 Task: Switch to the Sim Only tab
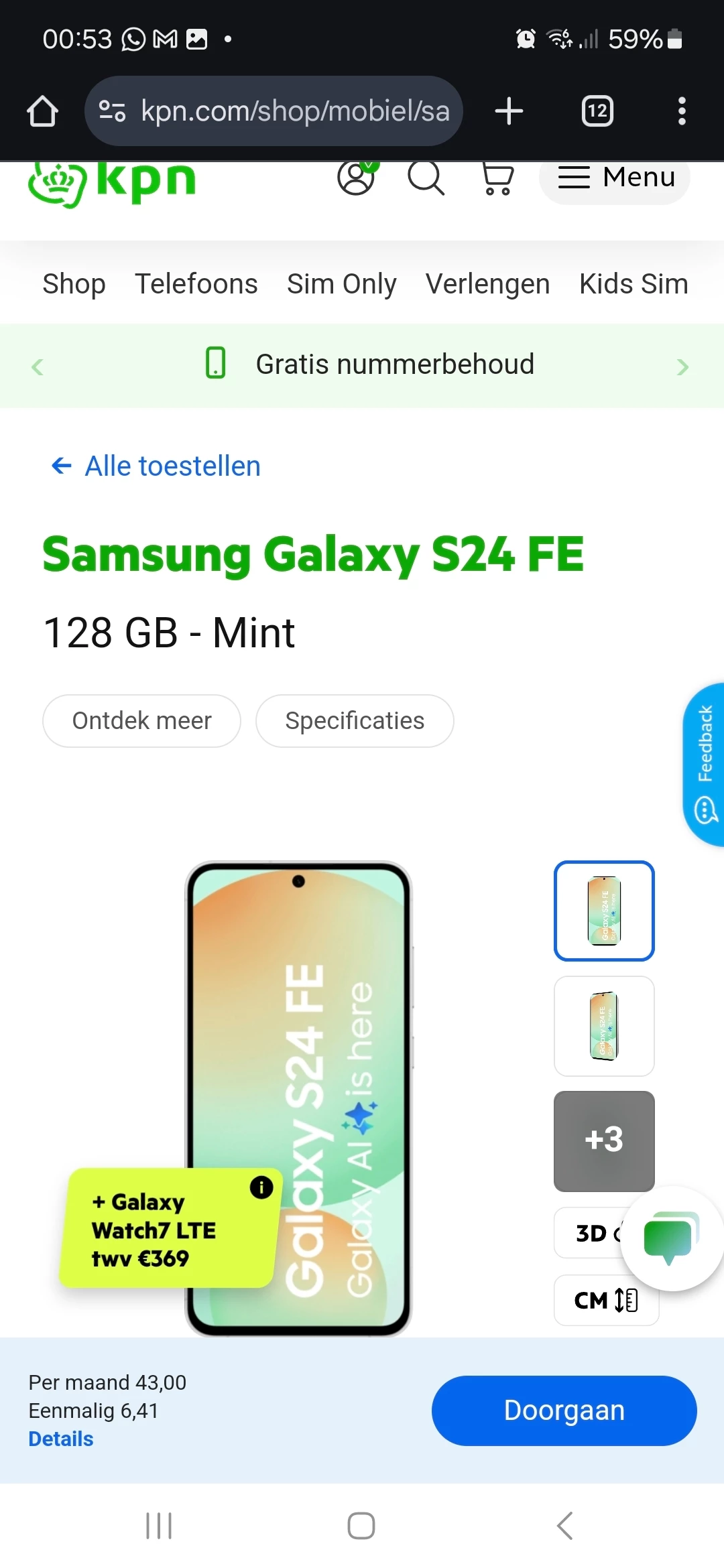[x=342, y=283]
